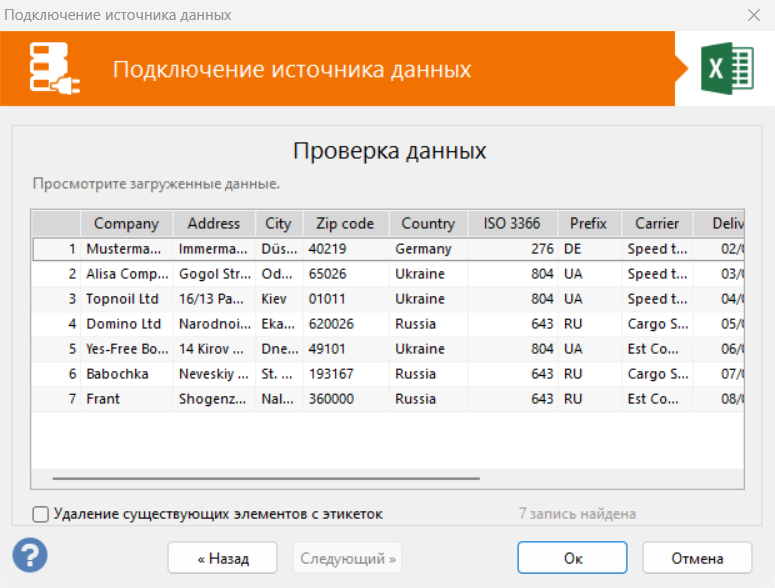The image size is (775, 588).
Task: Click the Ок button
Action: 572,558
